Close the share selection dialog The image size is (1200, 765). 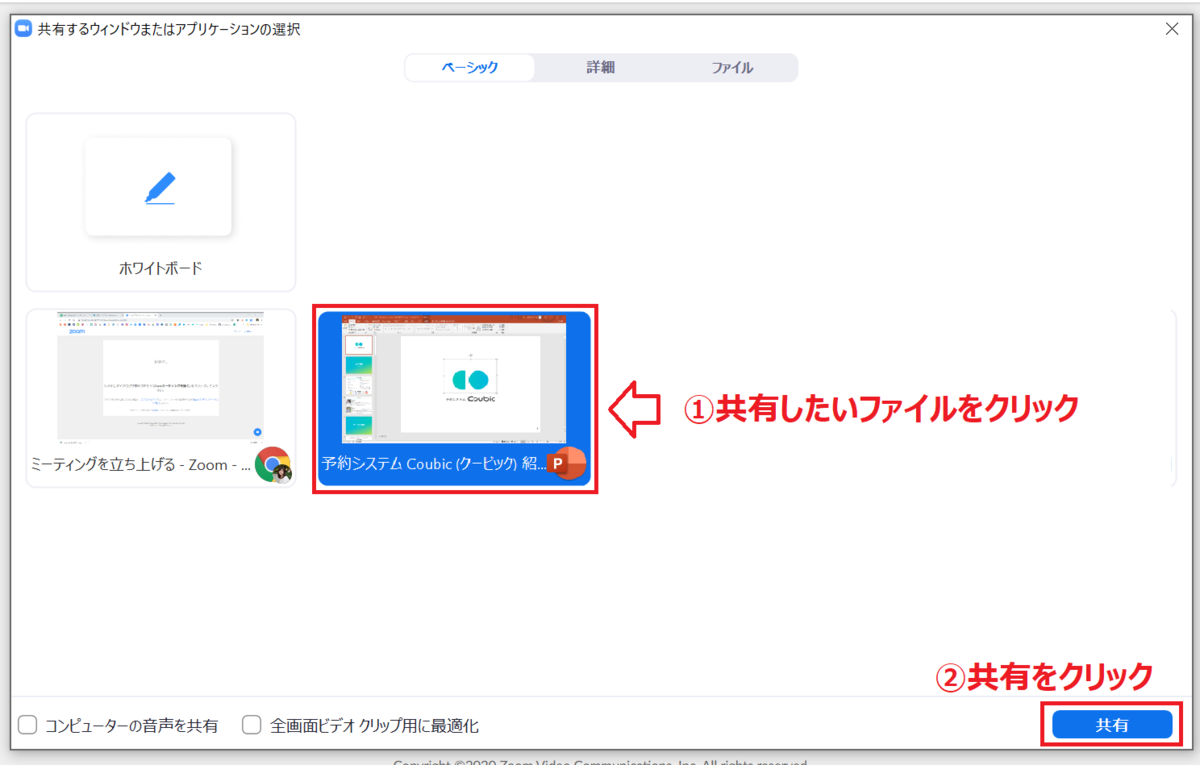tap(1172, 29)
